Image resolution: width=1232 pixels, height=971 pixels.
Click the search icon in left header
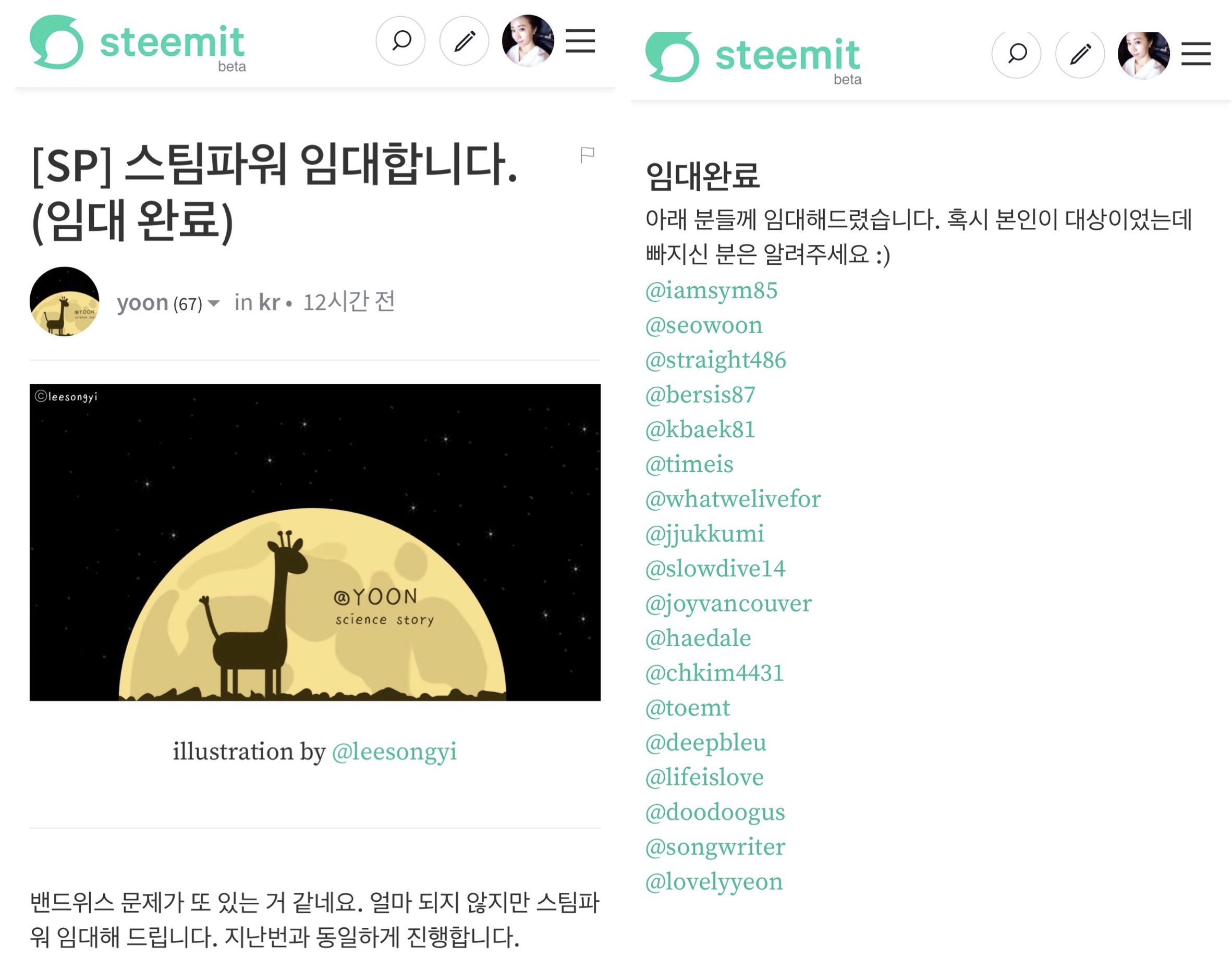tap(401, 41)
